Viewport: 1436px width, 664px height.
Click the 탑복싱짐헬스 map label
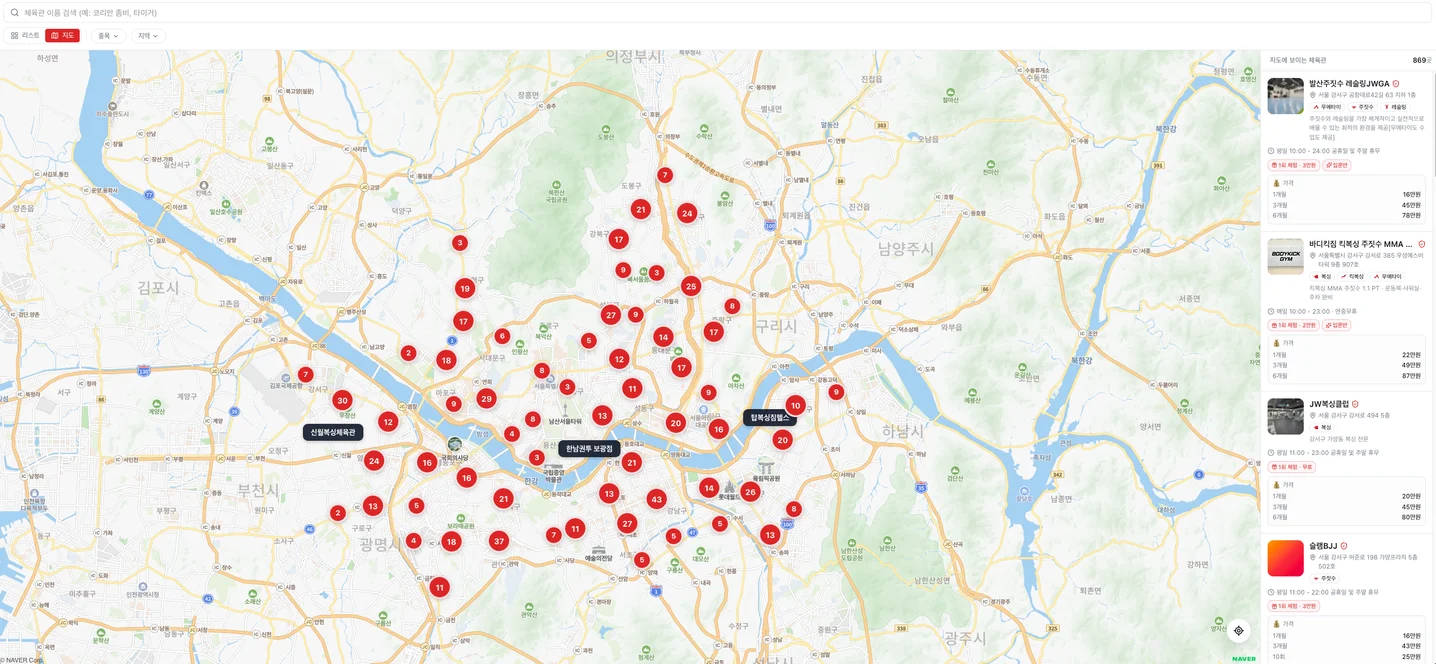coord(770,417)
